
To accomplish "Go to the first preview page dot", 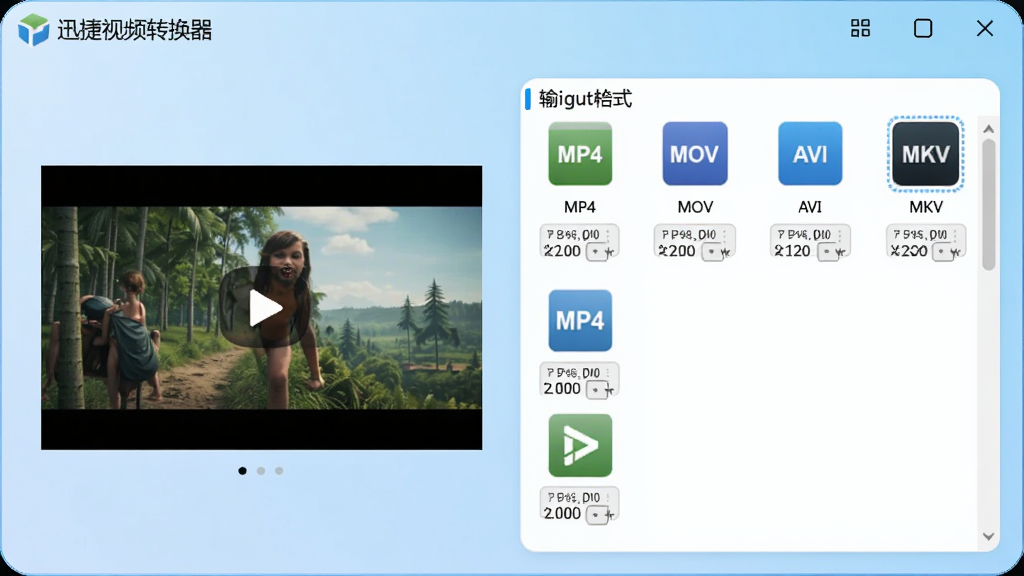I will (x=242, y=471).
